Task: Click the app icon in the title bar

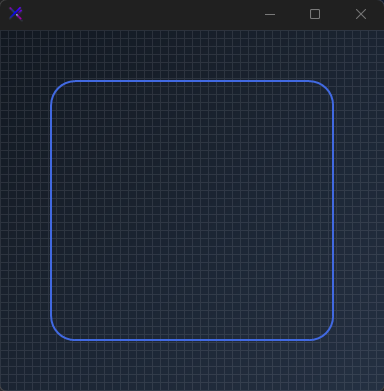Action: [16, 14]
